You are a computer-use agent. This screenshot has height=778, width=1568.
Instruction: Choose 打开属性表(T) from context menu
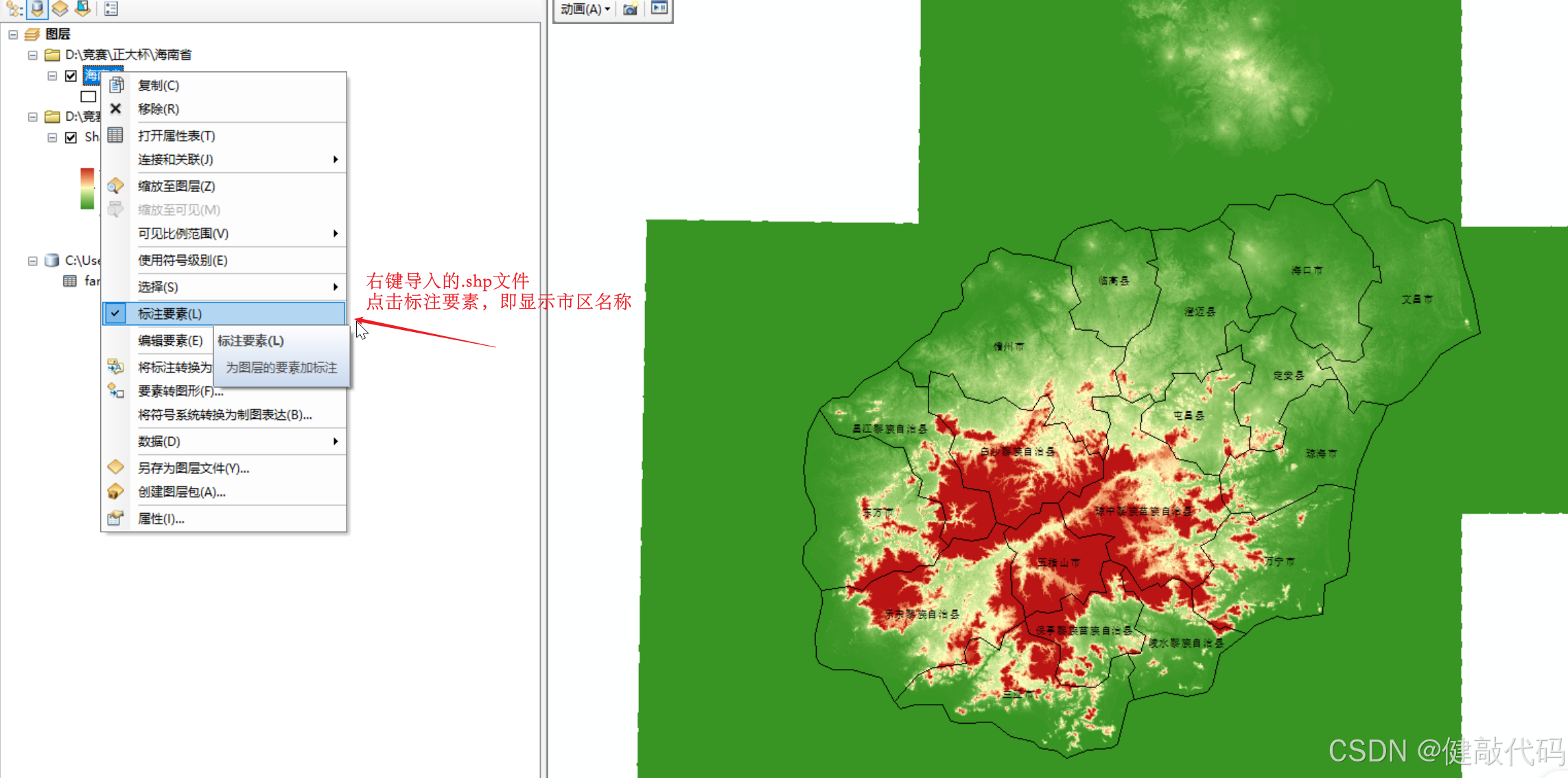coord(176,136)
